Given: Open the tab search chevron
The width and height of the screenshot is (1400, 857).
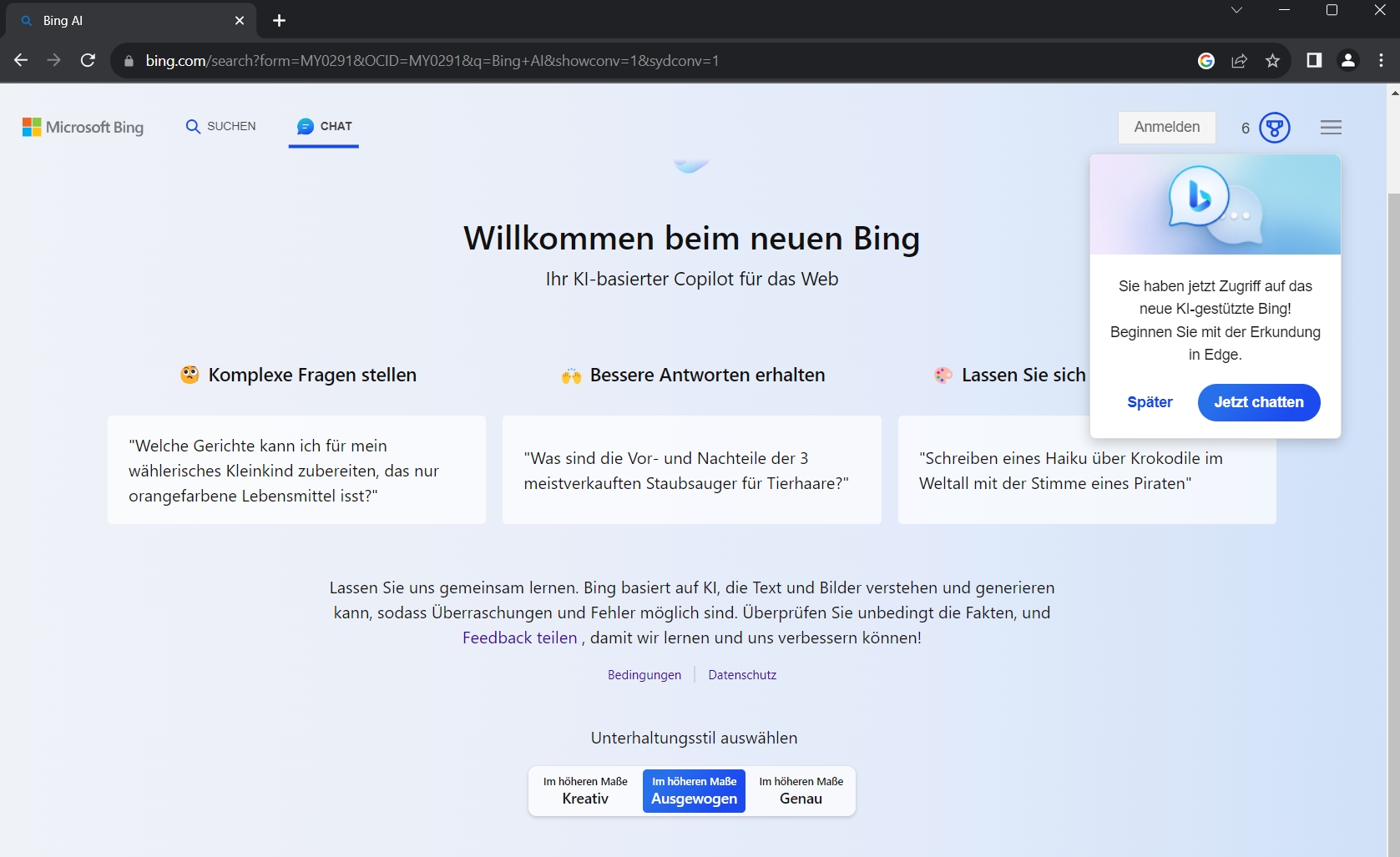Looking at the screenshot, I should coord(1236,10).
